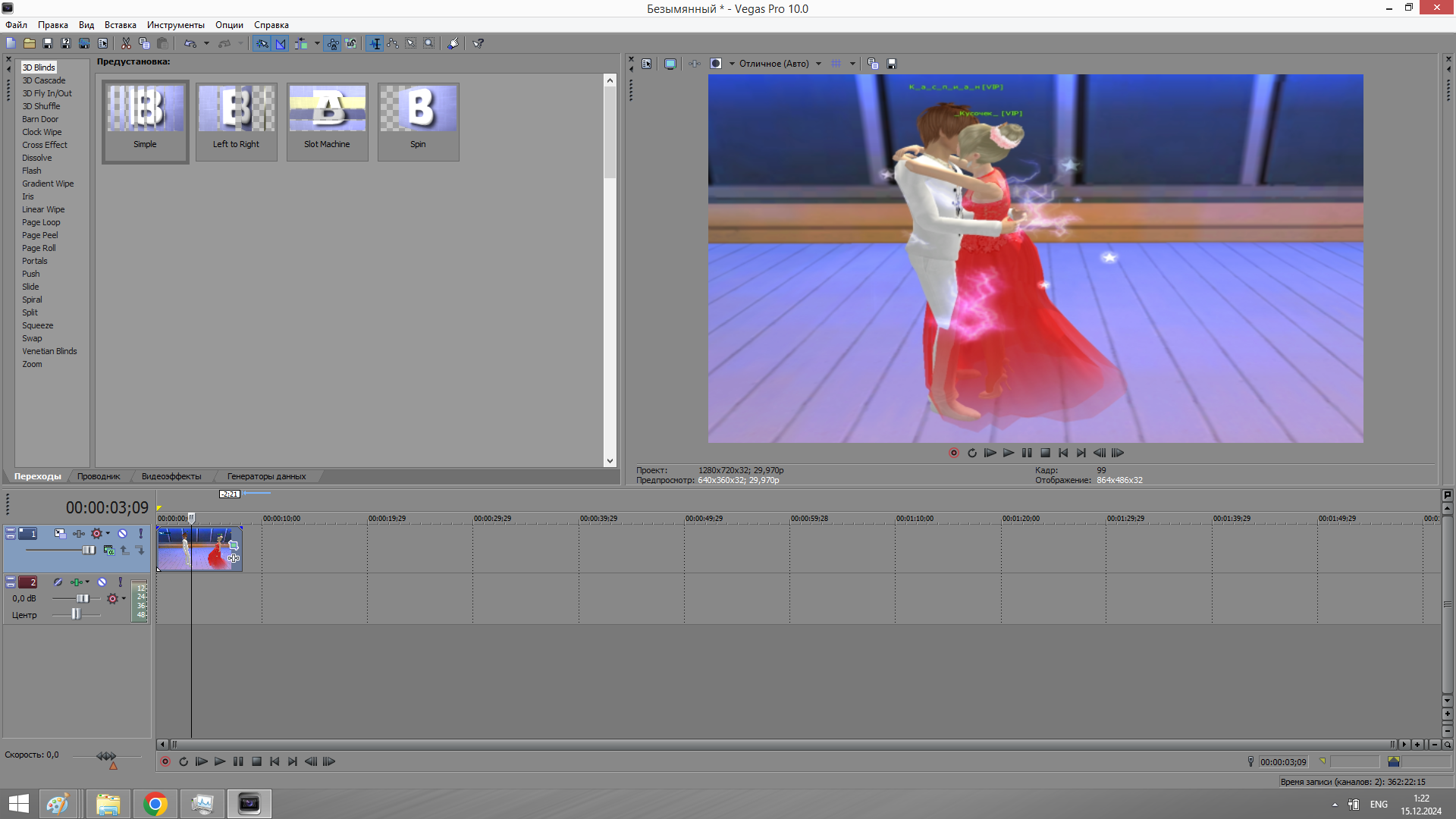Screen dimensions: 1456x819
Task: Open the Инструменты menu
Action: pos(175,25)
